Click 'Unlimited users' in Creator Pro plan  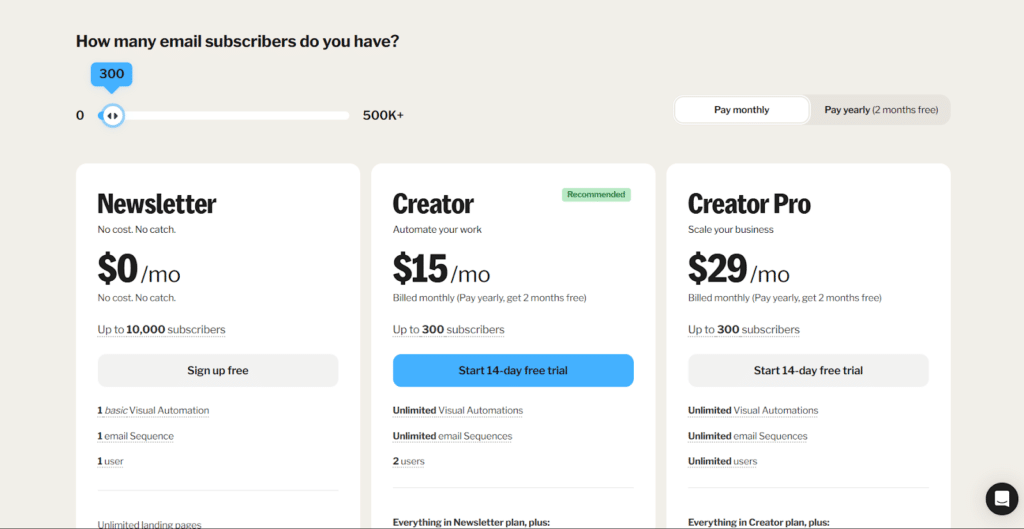(723, 461)
